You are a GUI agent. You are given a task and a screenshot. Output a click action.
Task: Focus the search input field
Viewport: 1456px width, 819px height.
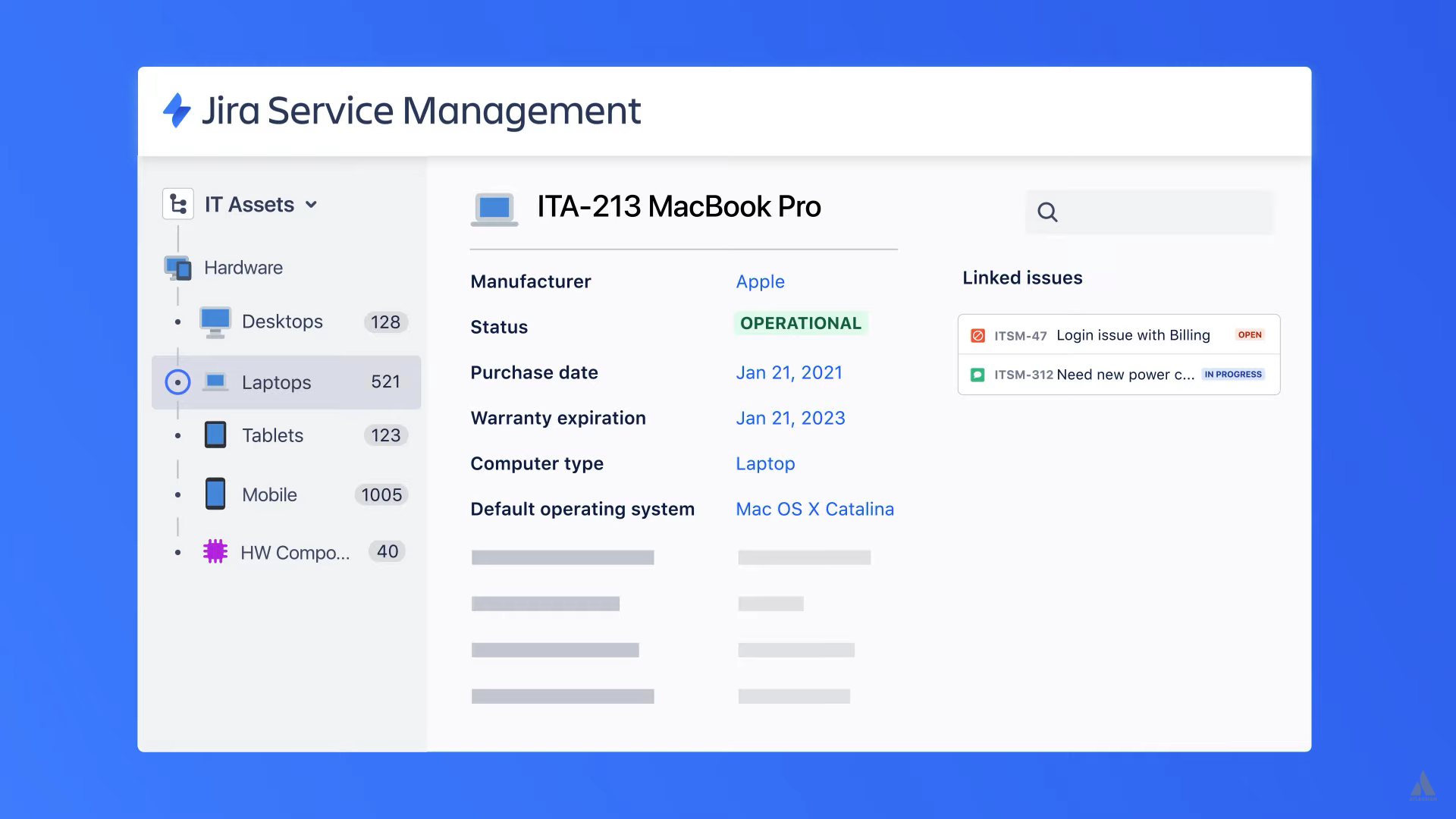pyautogui.click(x=1150, y=212)
